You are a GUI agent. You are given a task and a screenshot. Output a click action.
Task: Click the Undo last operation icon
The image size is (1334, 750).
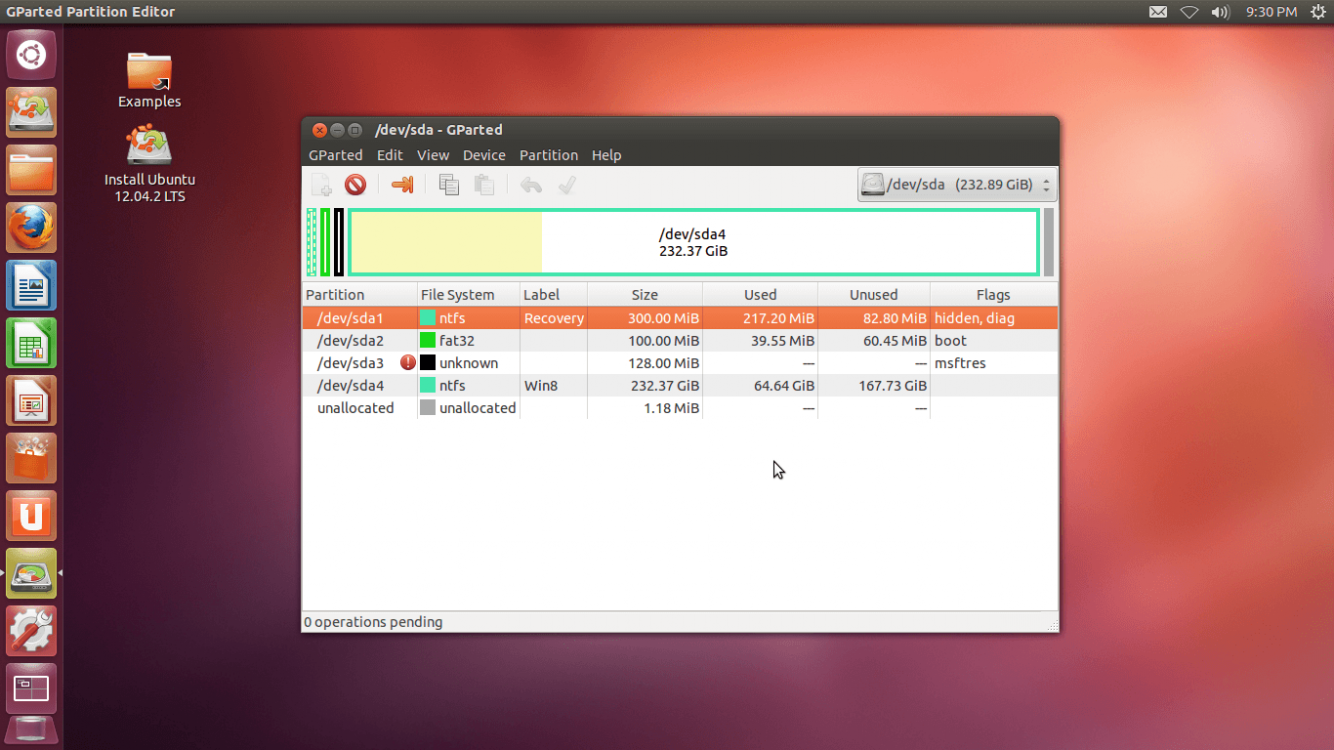tap(531, 185)
